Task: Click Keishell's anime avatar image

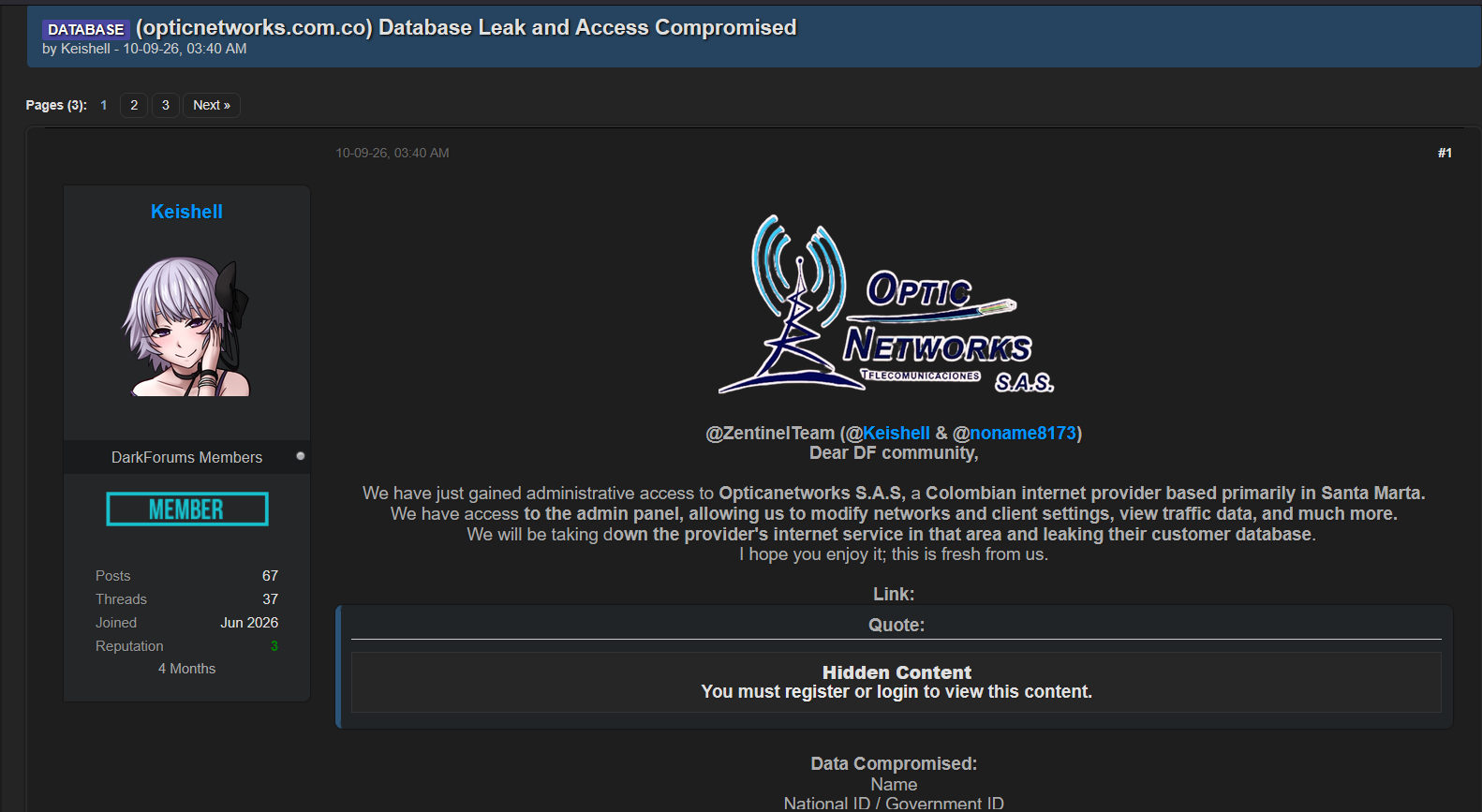Action: 186,326
